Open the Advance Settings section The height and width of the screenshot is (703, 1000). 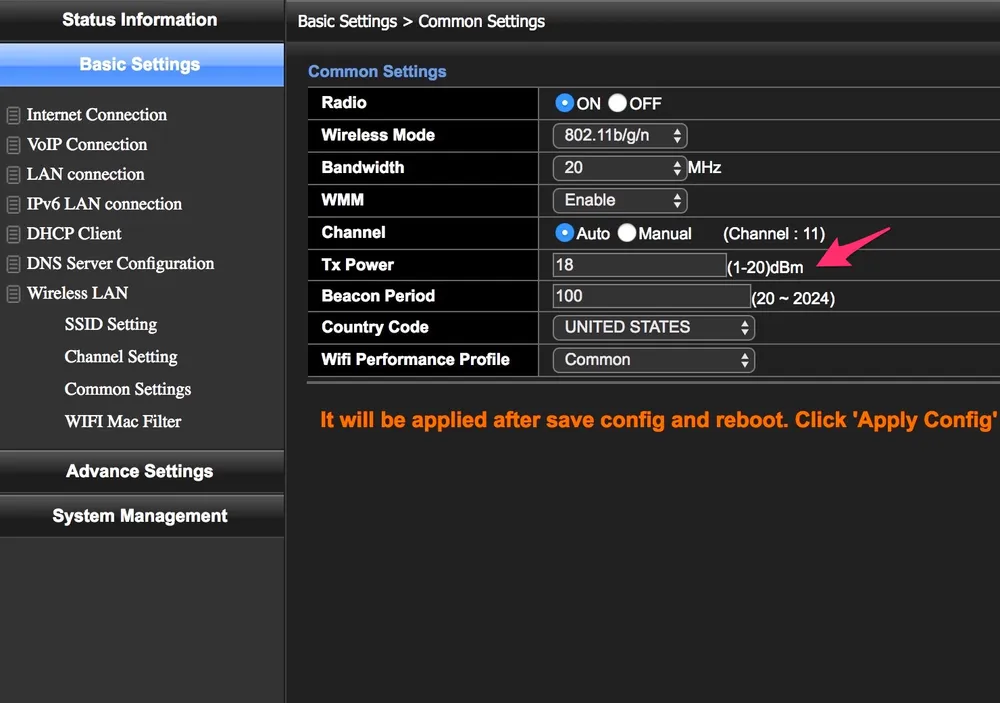(x=140, y=471)
